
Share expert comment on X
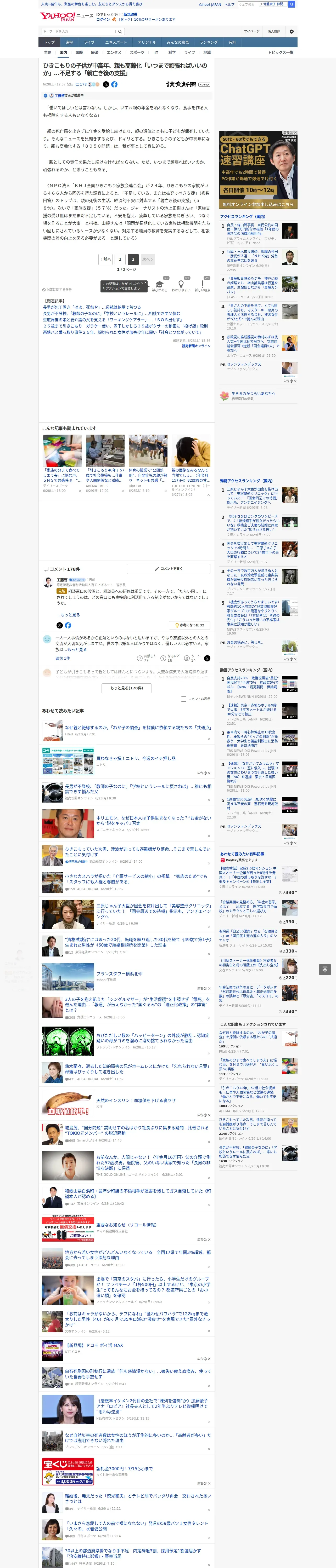(x=59, y=625)
